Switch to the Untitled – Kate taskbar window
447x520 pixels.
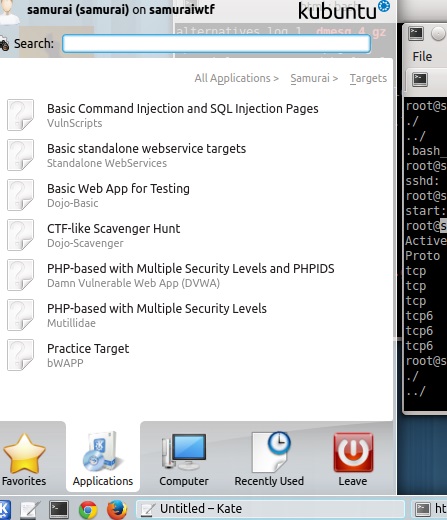click(270, 509)
